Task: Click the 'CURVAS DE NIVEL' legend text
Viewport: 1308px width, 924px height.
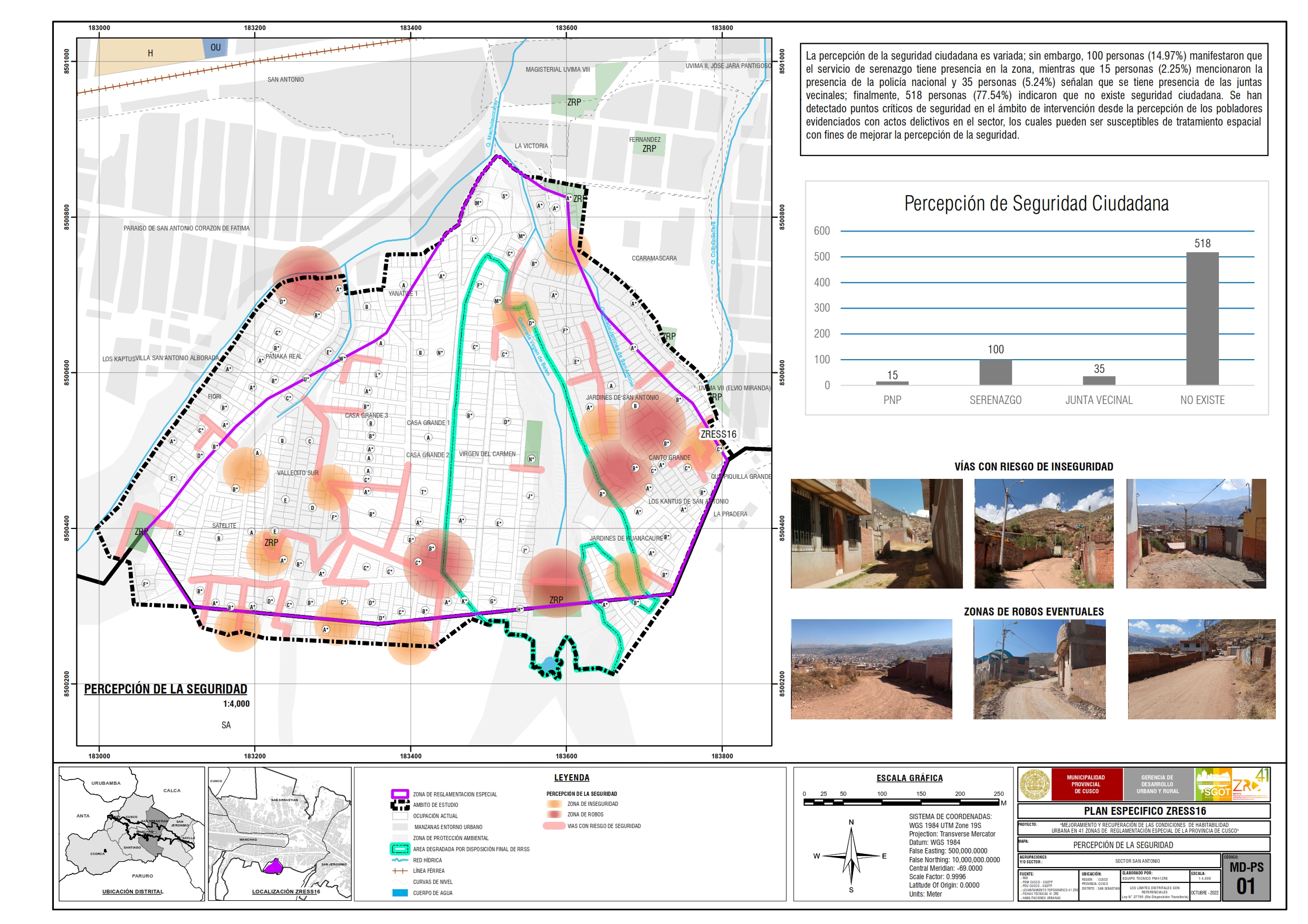Action: tap(432, 882)
